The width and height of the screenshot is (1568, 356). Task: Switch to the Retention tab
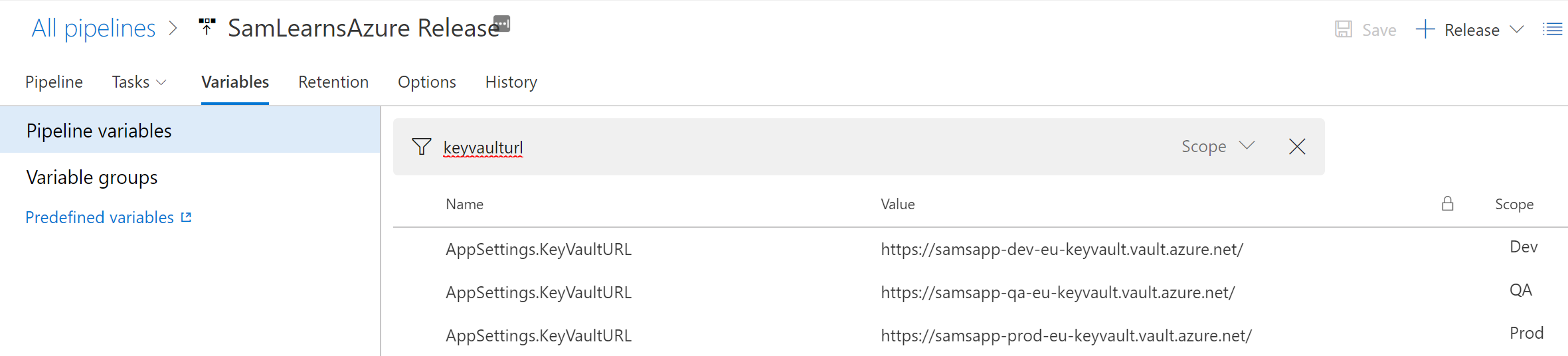[x=333, y=82]
